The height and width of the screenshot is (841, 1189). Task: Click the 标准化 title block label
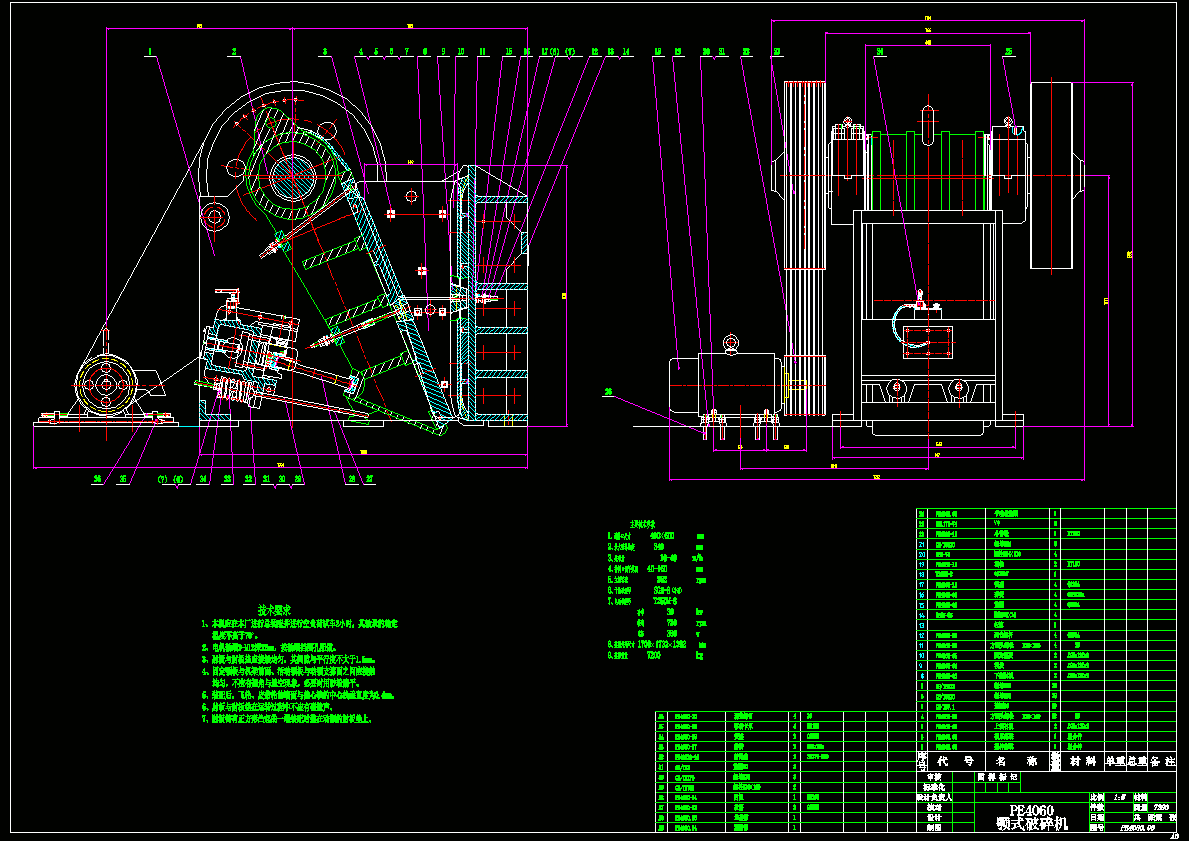(x=935, y=787)
